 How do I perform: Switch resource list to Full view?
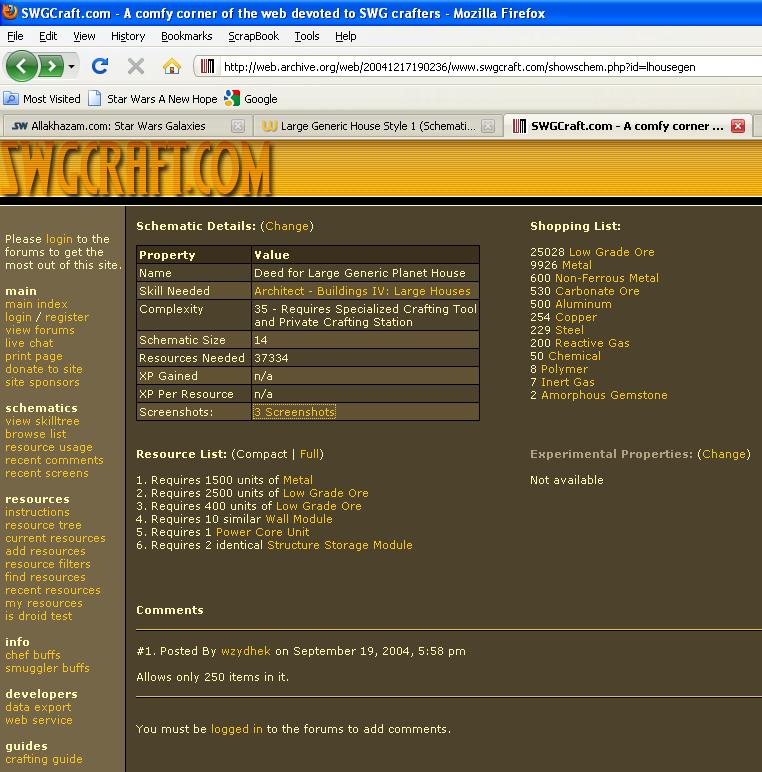310,454
